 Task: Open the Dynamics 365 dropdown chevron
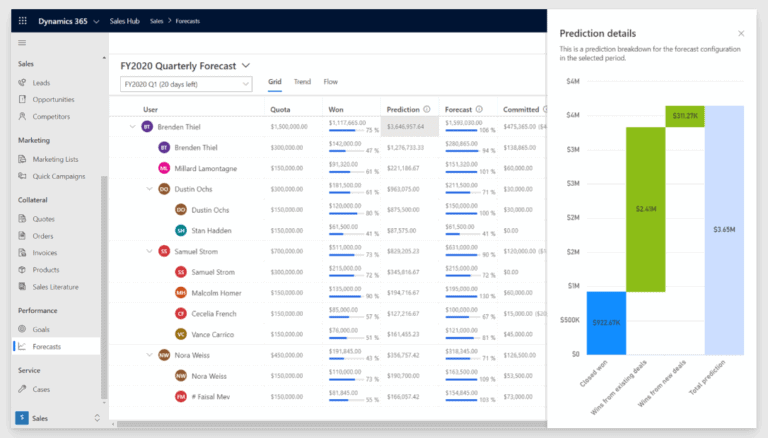(x=96, y=22)
